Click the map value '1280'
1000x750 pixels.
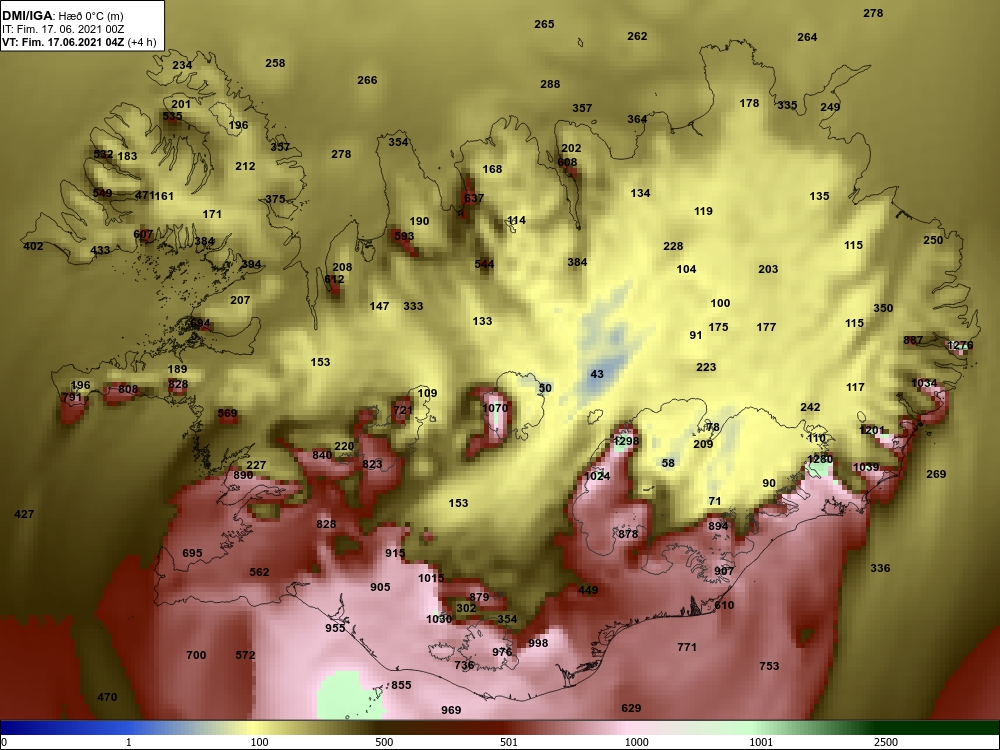820,459
